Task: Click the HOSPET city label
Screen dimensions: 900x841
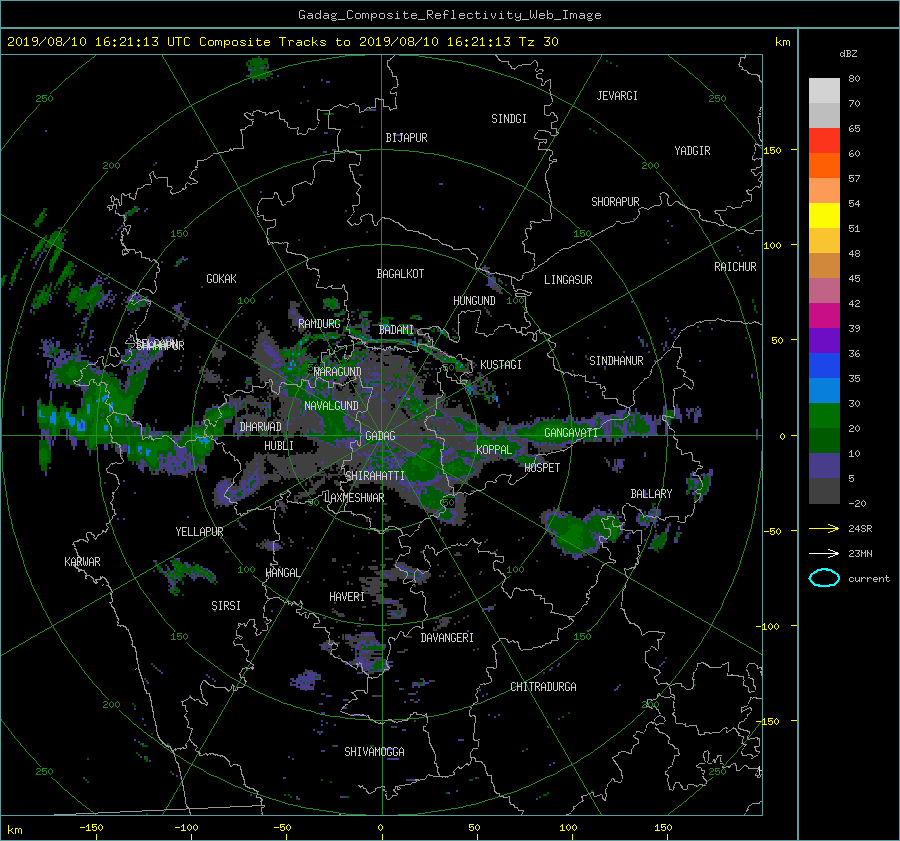Action: coord(542,468)
